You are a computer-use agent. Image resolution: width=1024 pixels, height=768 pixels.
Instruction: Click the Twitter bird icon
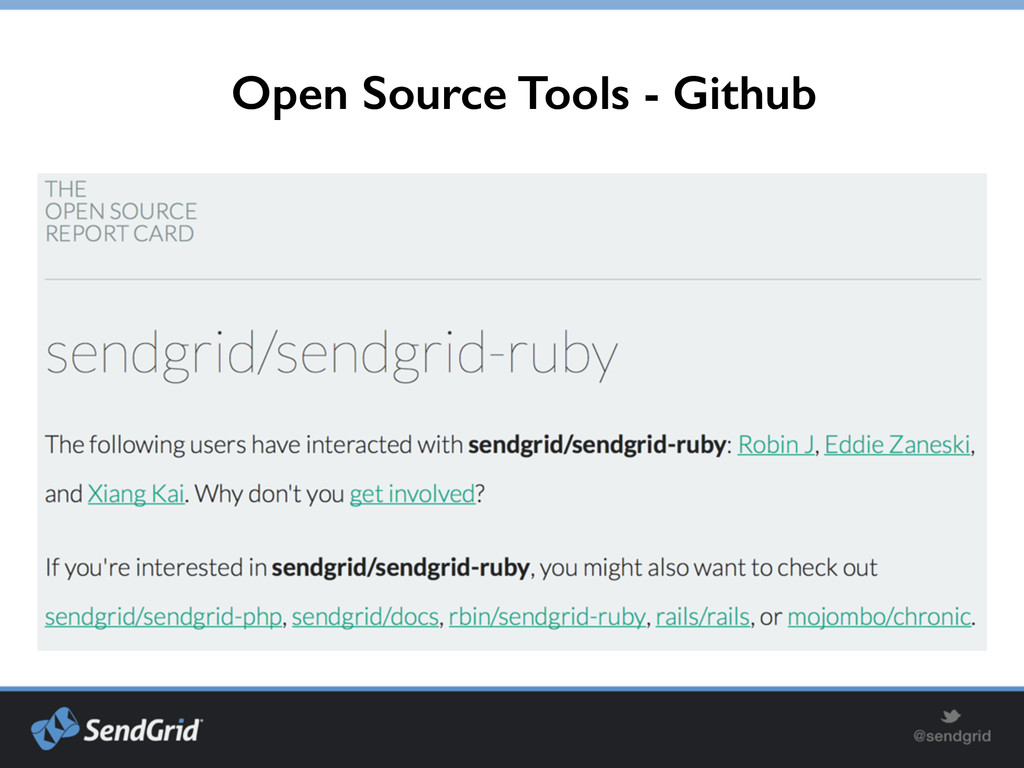[x=951, y=716]
